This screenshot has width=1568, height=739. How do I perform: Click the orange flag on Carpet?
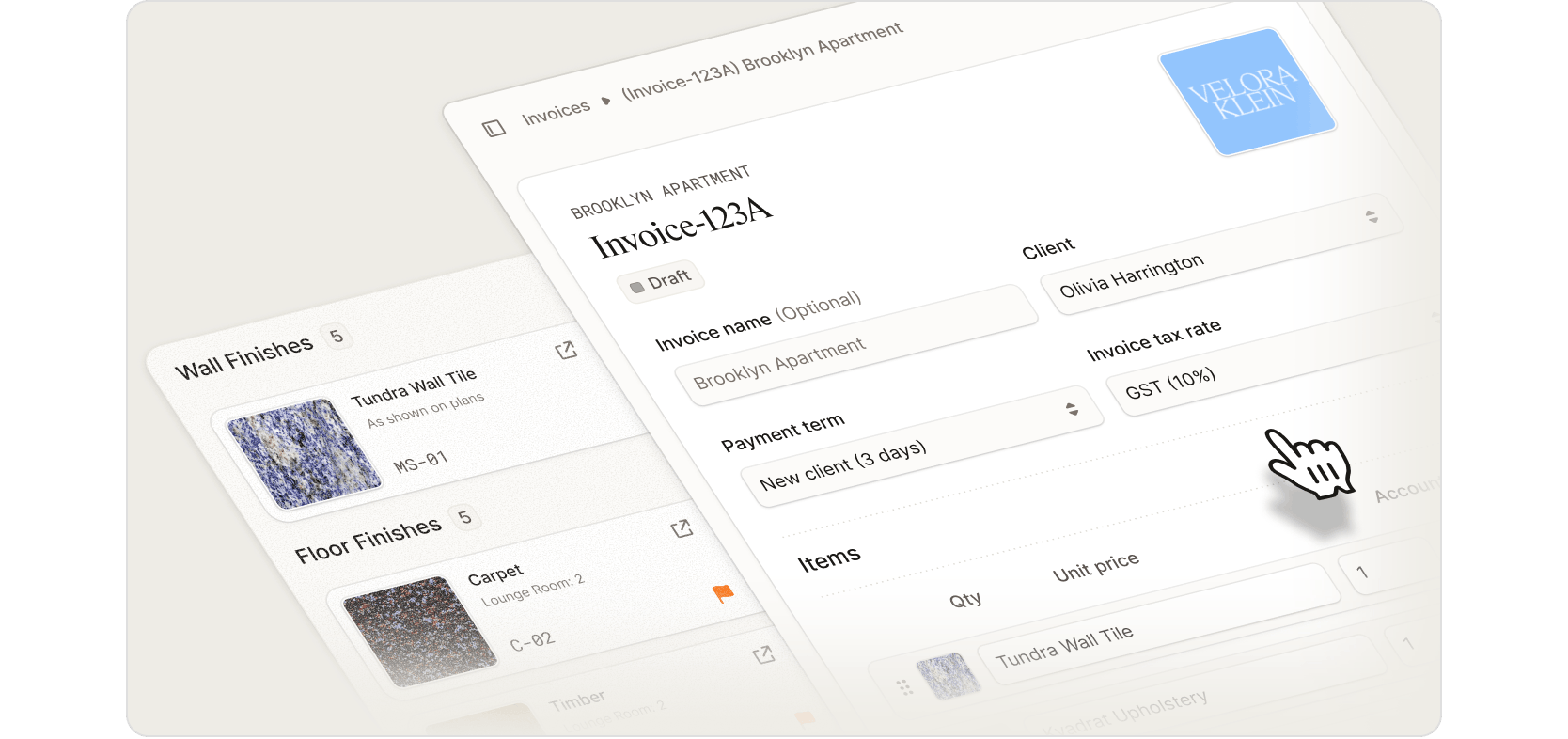(x=723, y=593)
